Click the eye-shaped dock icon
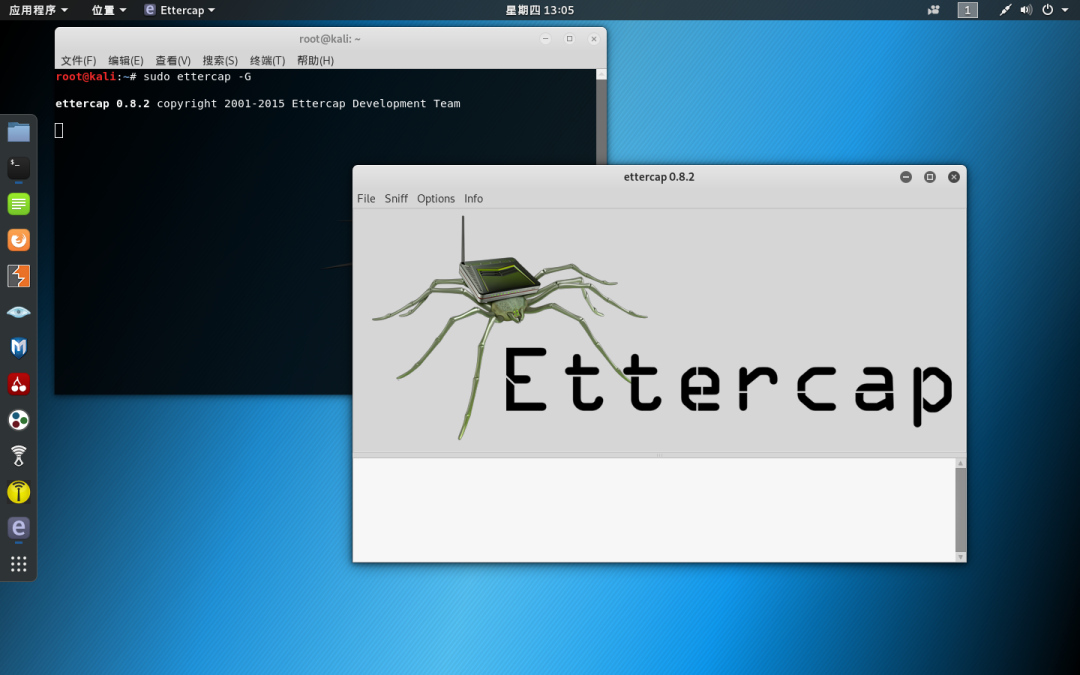Screen dimensions: 1080x675 click(x=19, y=312)
